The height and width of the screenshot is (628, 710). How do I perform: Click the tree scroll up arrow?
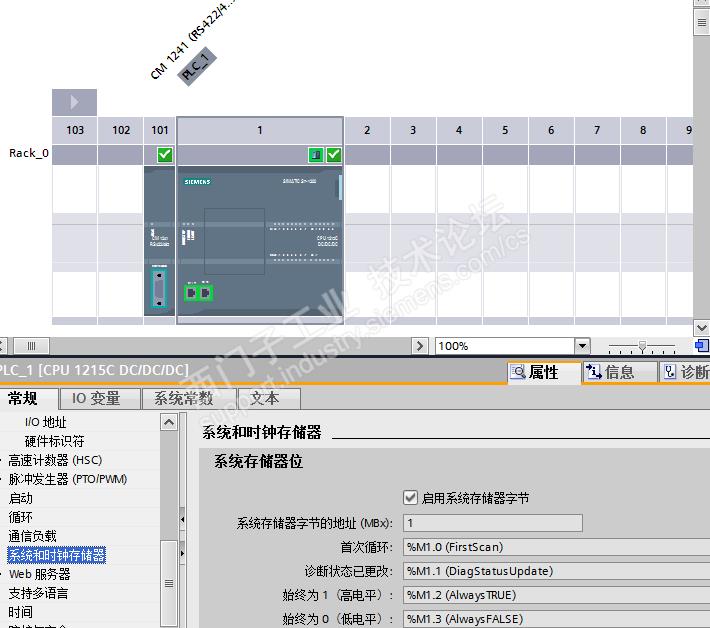pyautogui.click(x=169, y=422)
